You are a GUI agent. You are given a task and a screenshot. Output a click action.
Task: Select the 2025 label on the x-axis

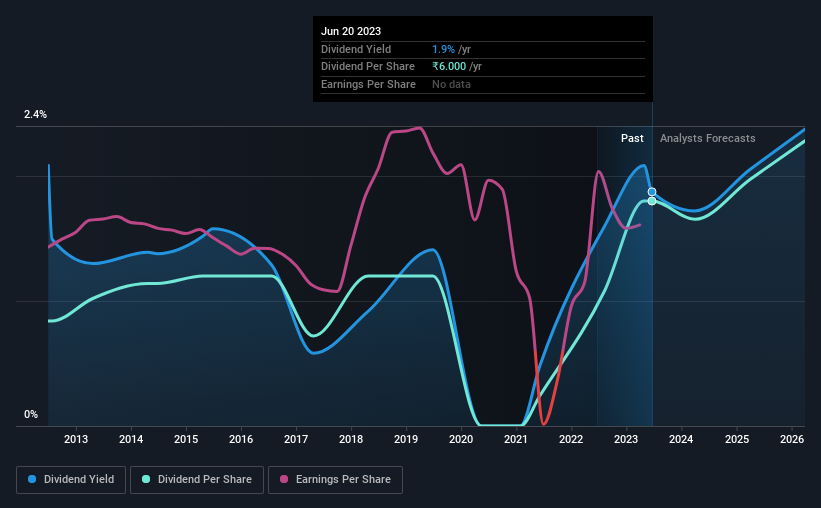[737, 439]
